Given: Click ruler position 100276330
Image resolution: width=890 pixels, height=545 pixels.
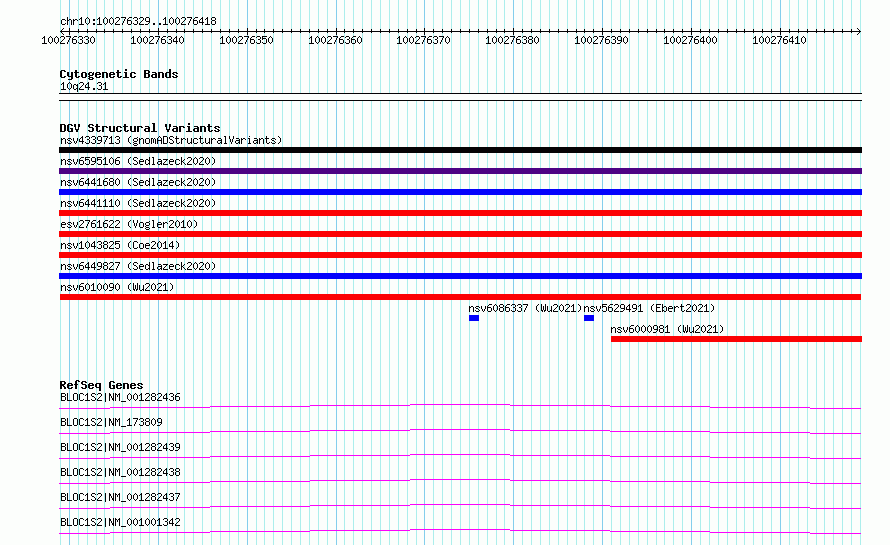Looking at the screenshot, I should (69, 40).
